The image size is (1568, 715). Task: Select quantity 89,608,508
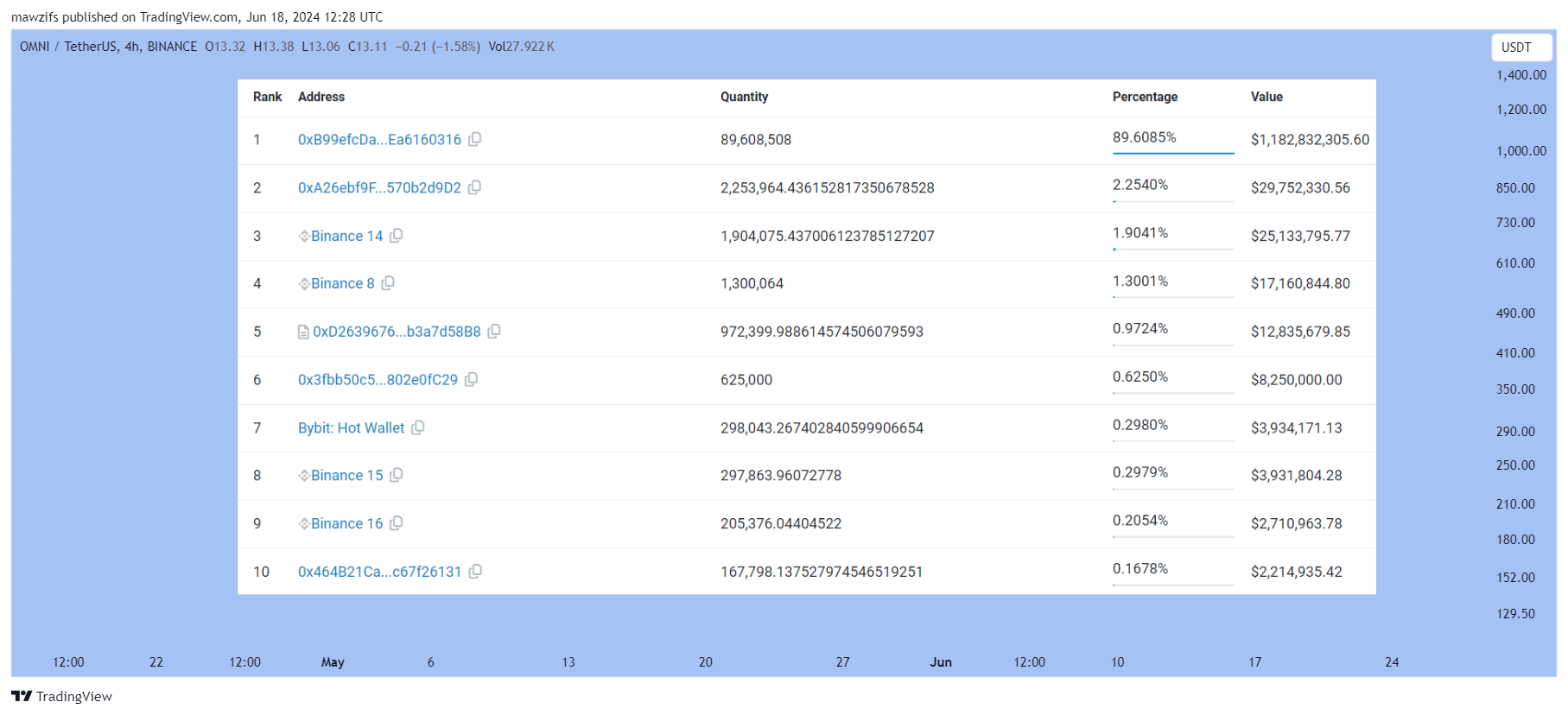point(756,140)
